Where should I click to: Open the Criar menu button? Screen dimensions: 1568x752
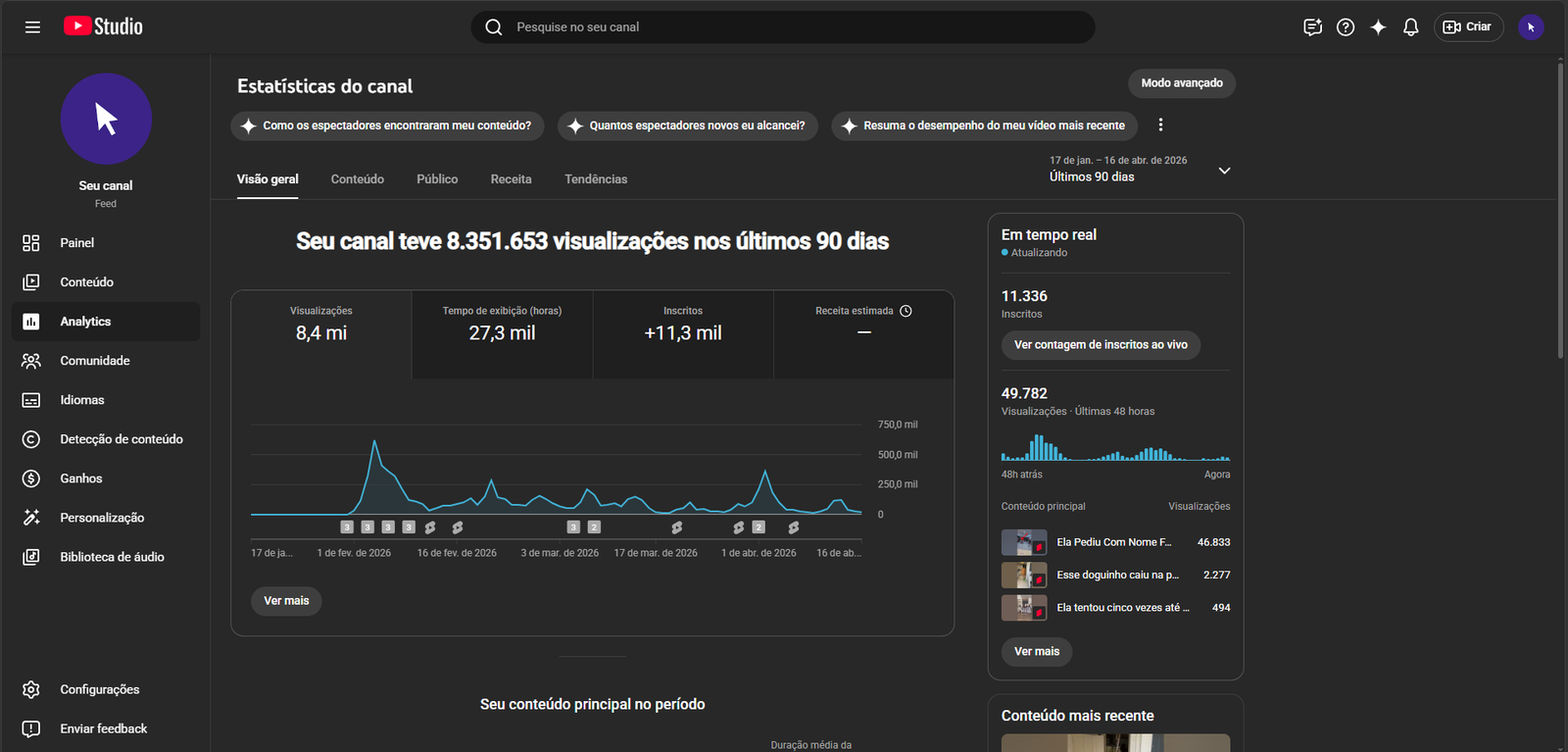click(x=1467, y=27)
